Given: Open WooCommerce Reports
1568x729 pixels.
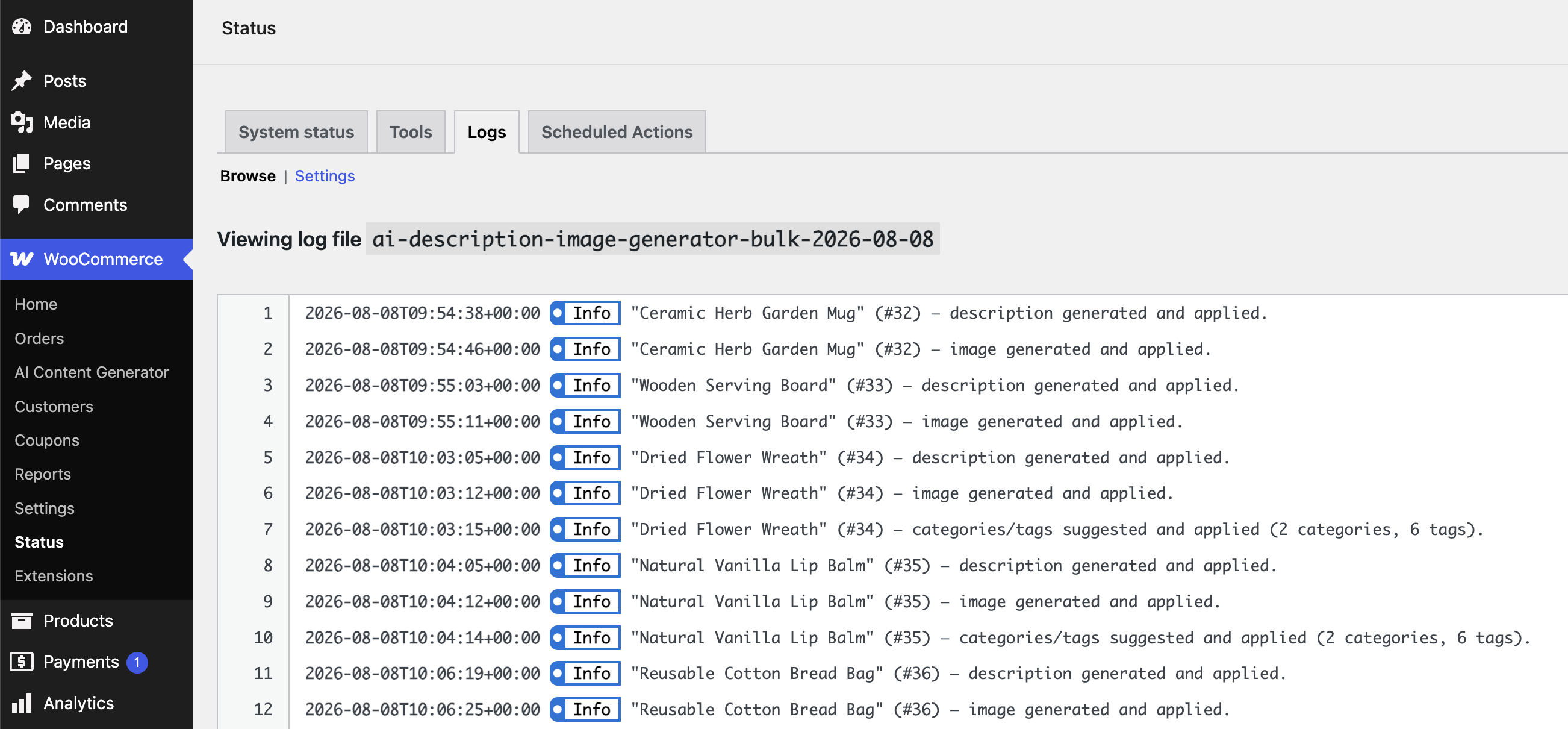Looking at the screenshot, I should [x=43, y=474].
